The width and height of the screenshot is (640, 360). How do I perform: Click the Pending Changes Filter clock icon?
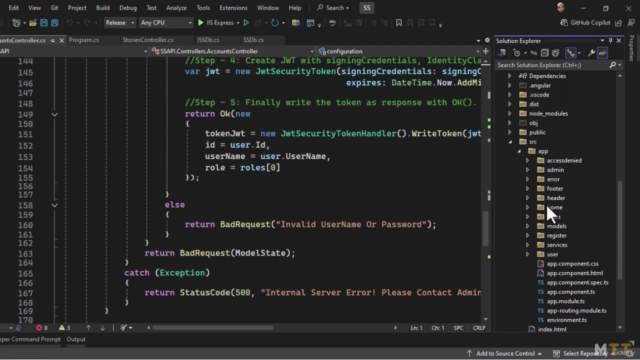[517, 53]
